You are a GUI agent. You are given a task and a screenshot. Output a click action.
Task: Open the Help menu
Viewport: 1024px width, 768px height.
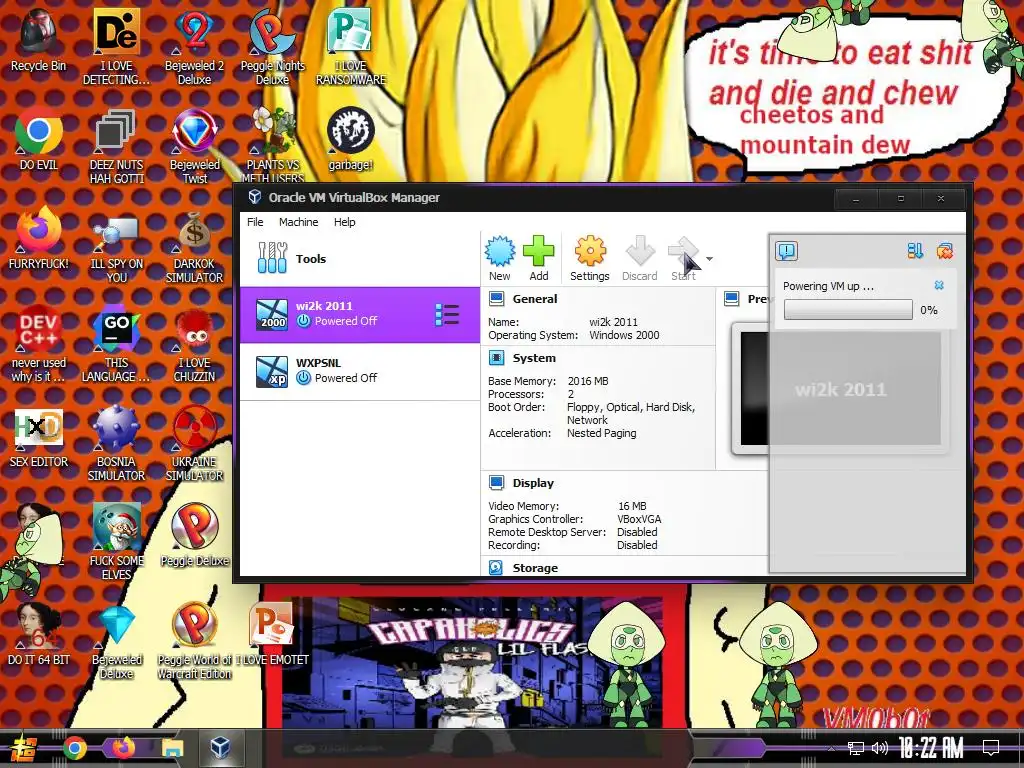[344, 222]
